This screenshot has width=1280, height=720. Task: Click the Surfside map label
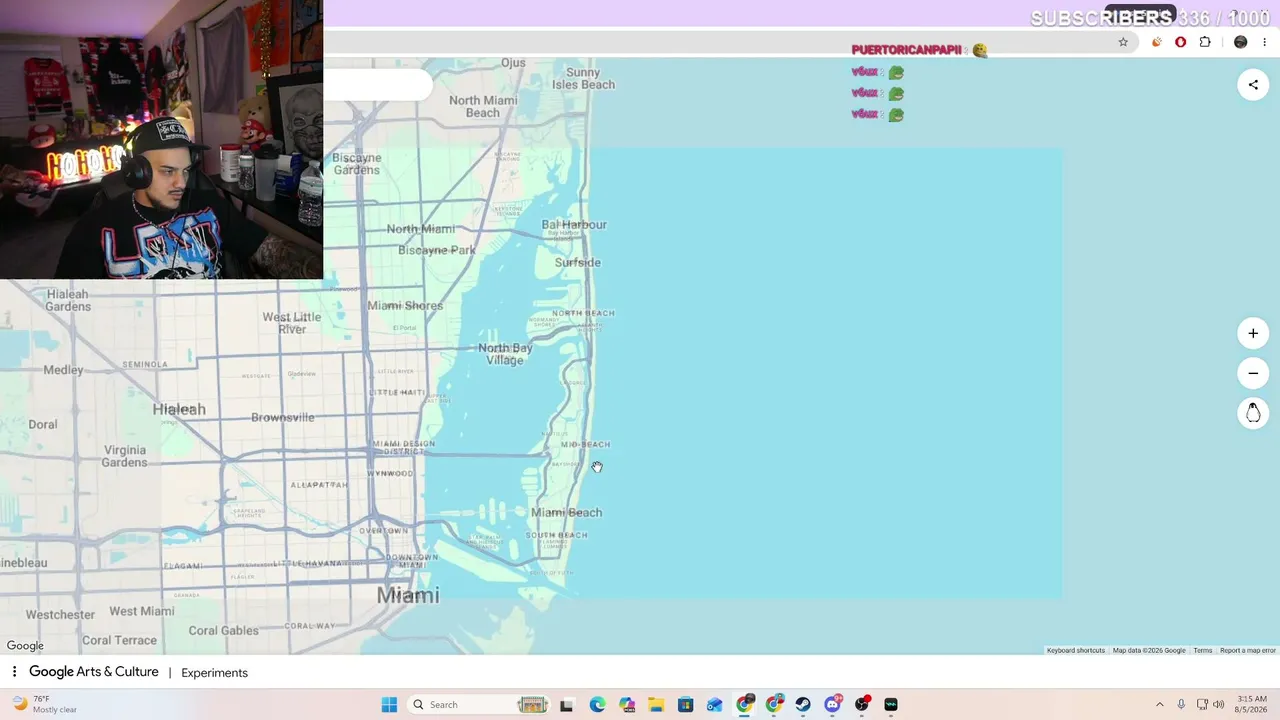pyautogui.click(x=577, y=262)
